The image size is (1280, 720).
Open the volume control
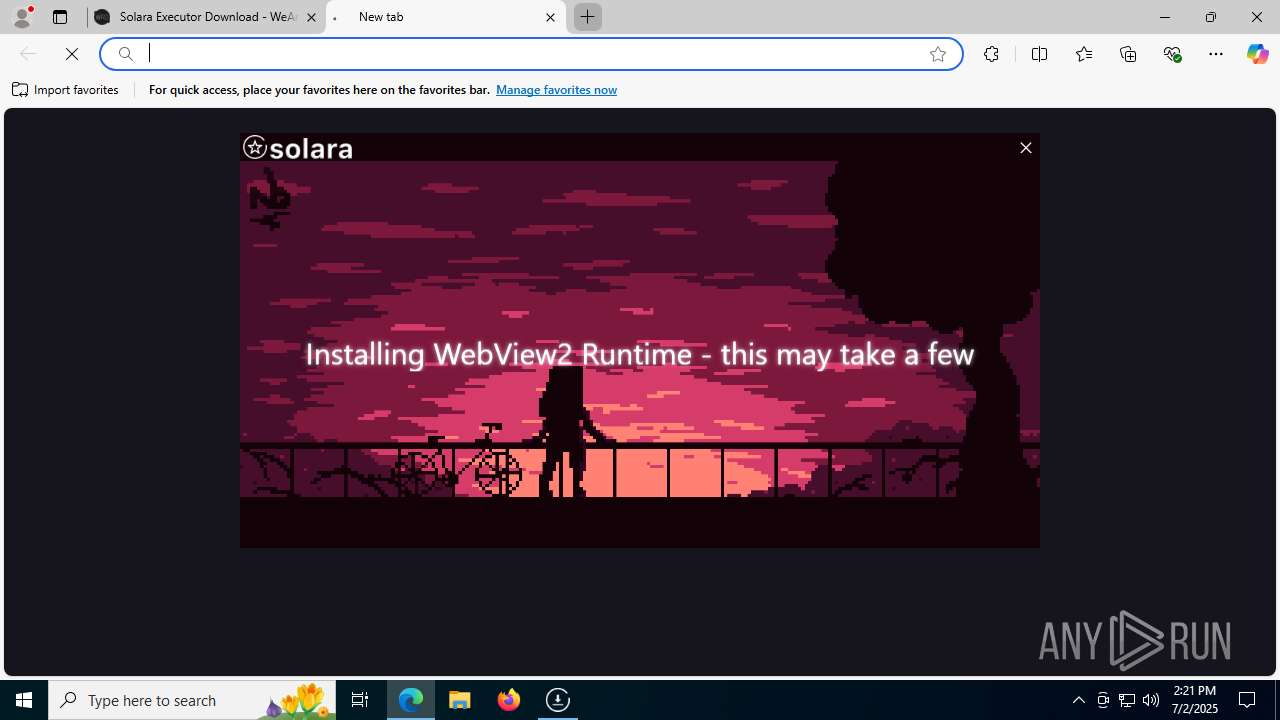coord(1151,700)
